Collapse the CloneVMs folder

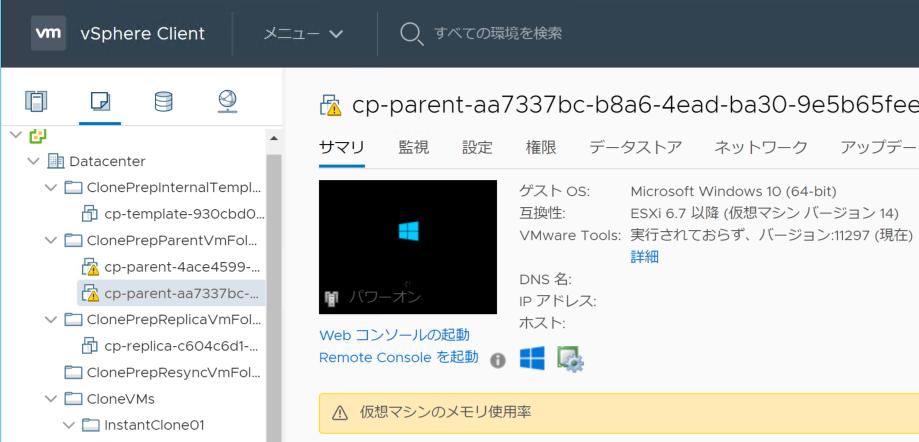(50, 399)
